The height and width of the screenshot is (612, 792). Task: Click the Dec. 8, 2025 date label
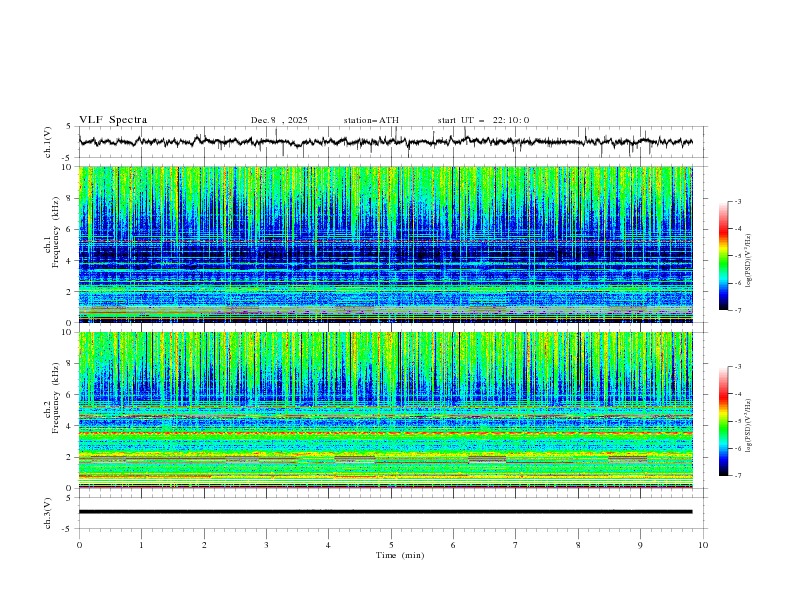(x=279, y=120)
